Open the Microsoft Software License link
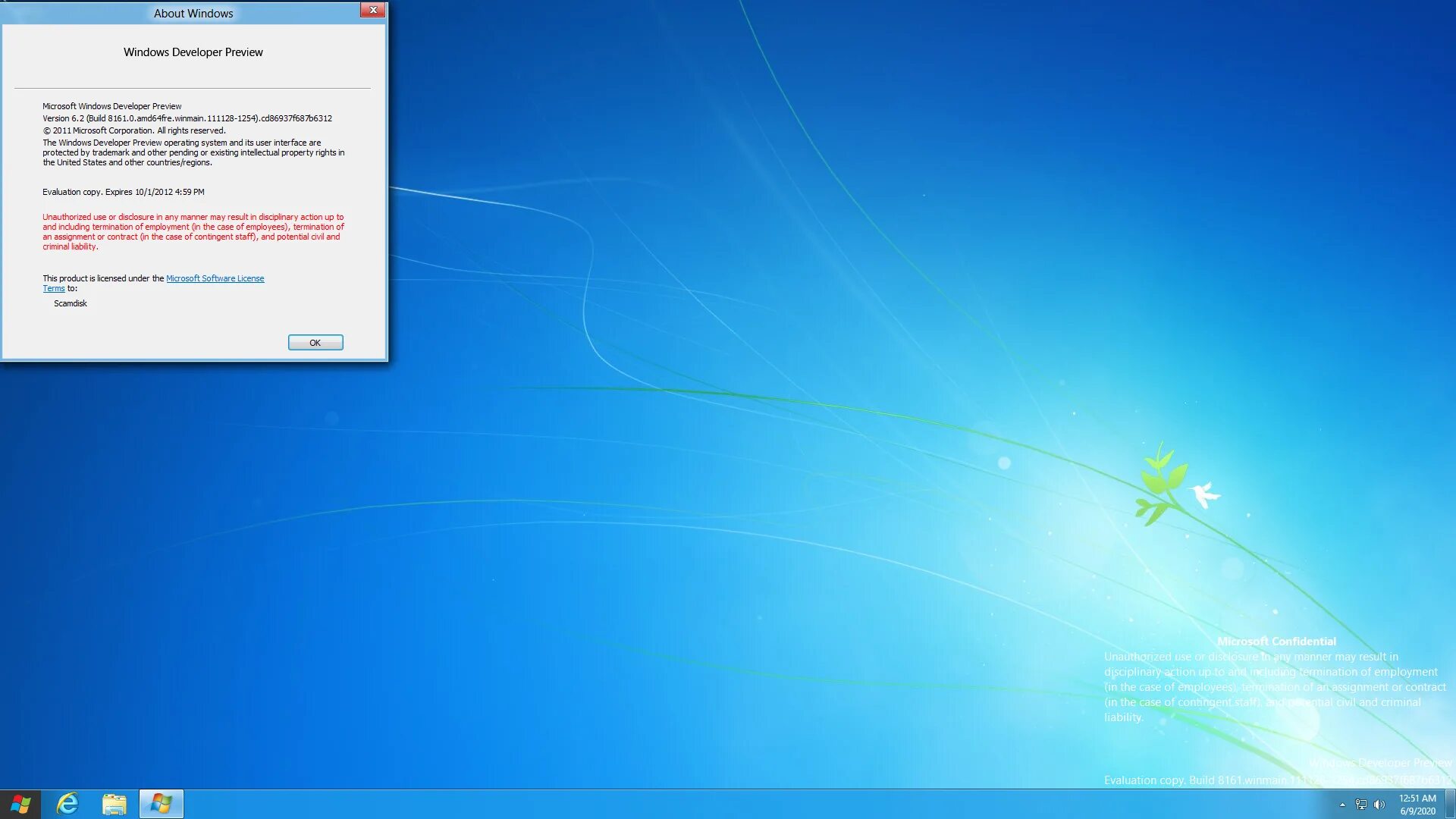Viewport: 1456px width, 819px height. pos(215,278)
